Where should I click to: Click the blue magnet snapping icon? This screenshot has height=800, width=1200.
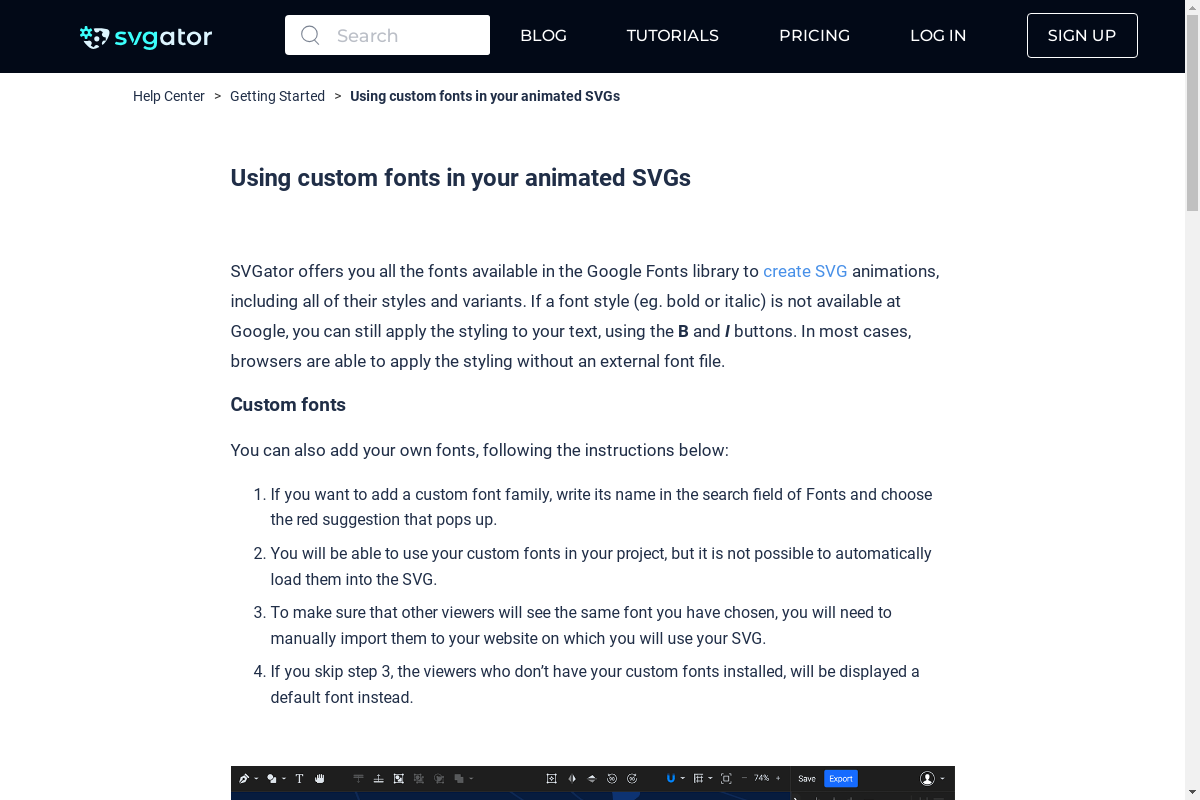pos(671,778)
